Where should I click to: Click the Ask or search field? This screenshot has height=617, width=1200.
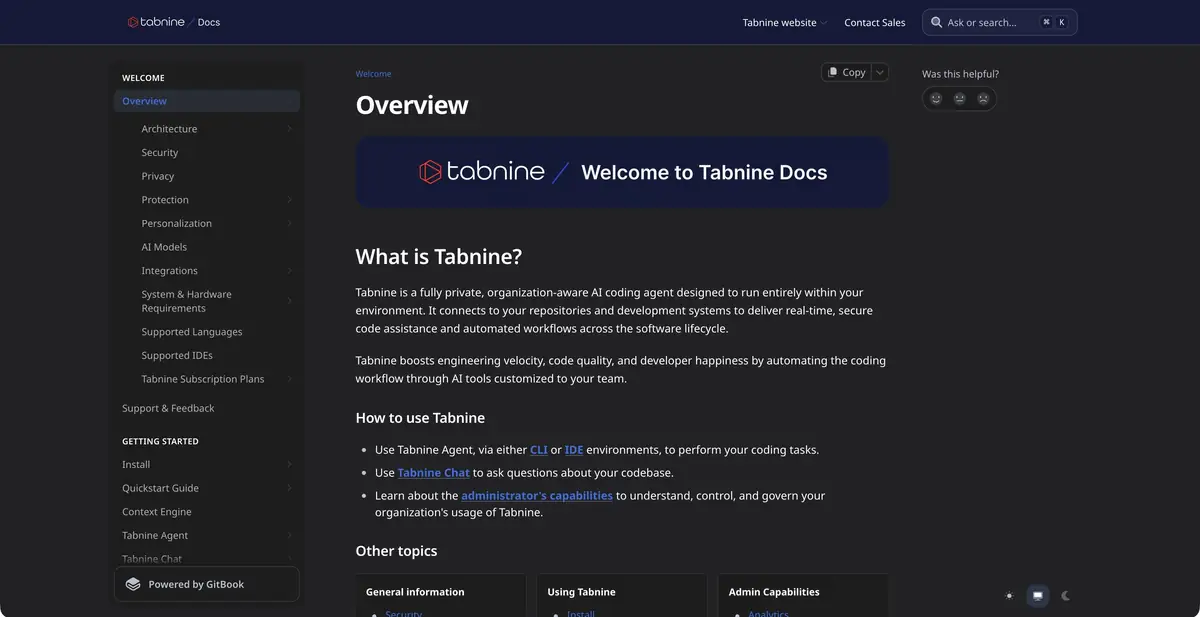point(999,22)
